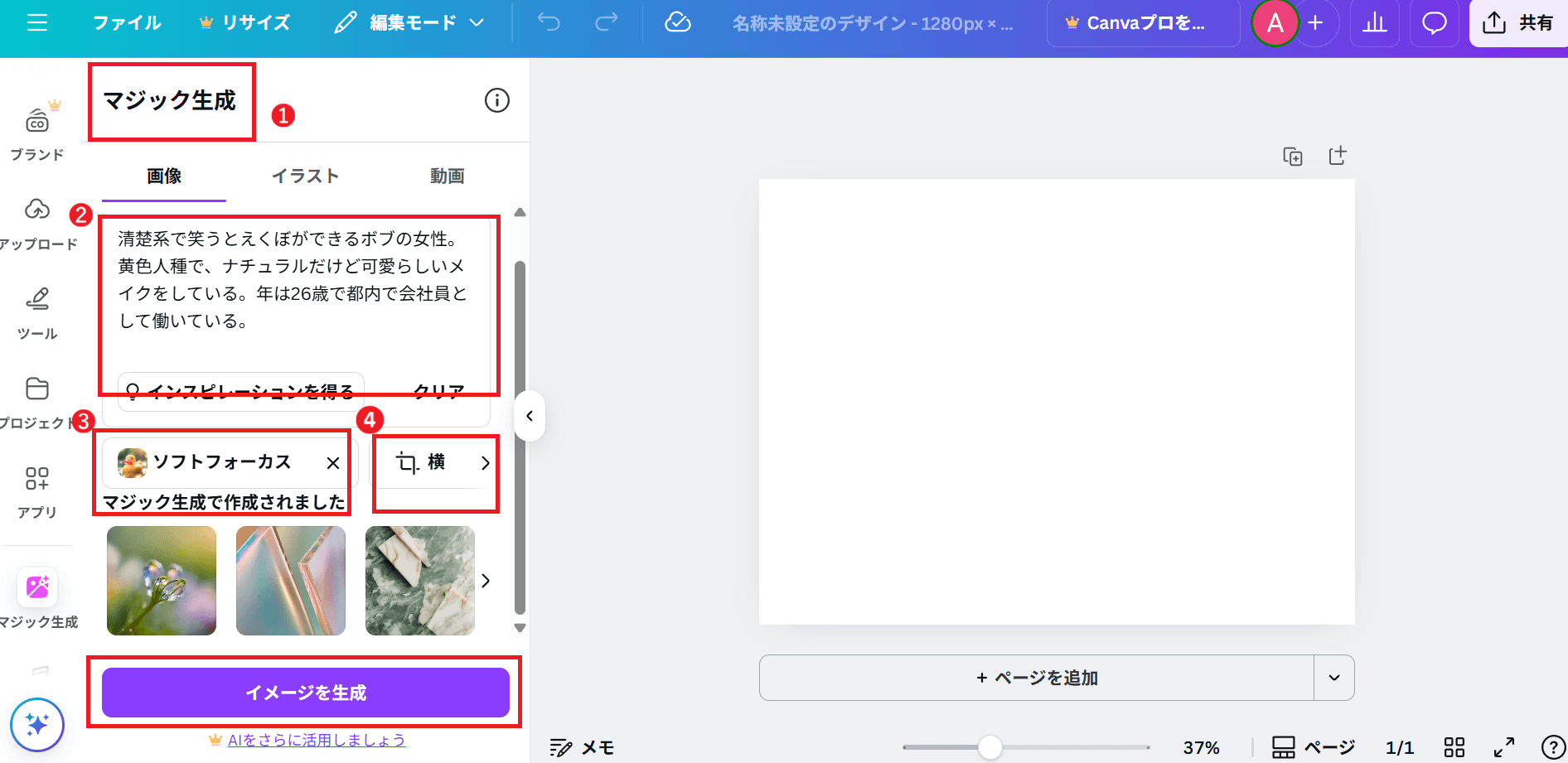Collapse the left panel with the chevron handle

click(530, 417)
